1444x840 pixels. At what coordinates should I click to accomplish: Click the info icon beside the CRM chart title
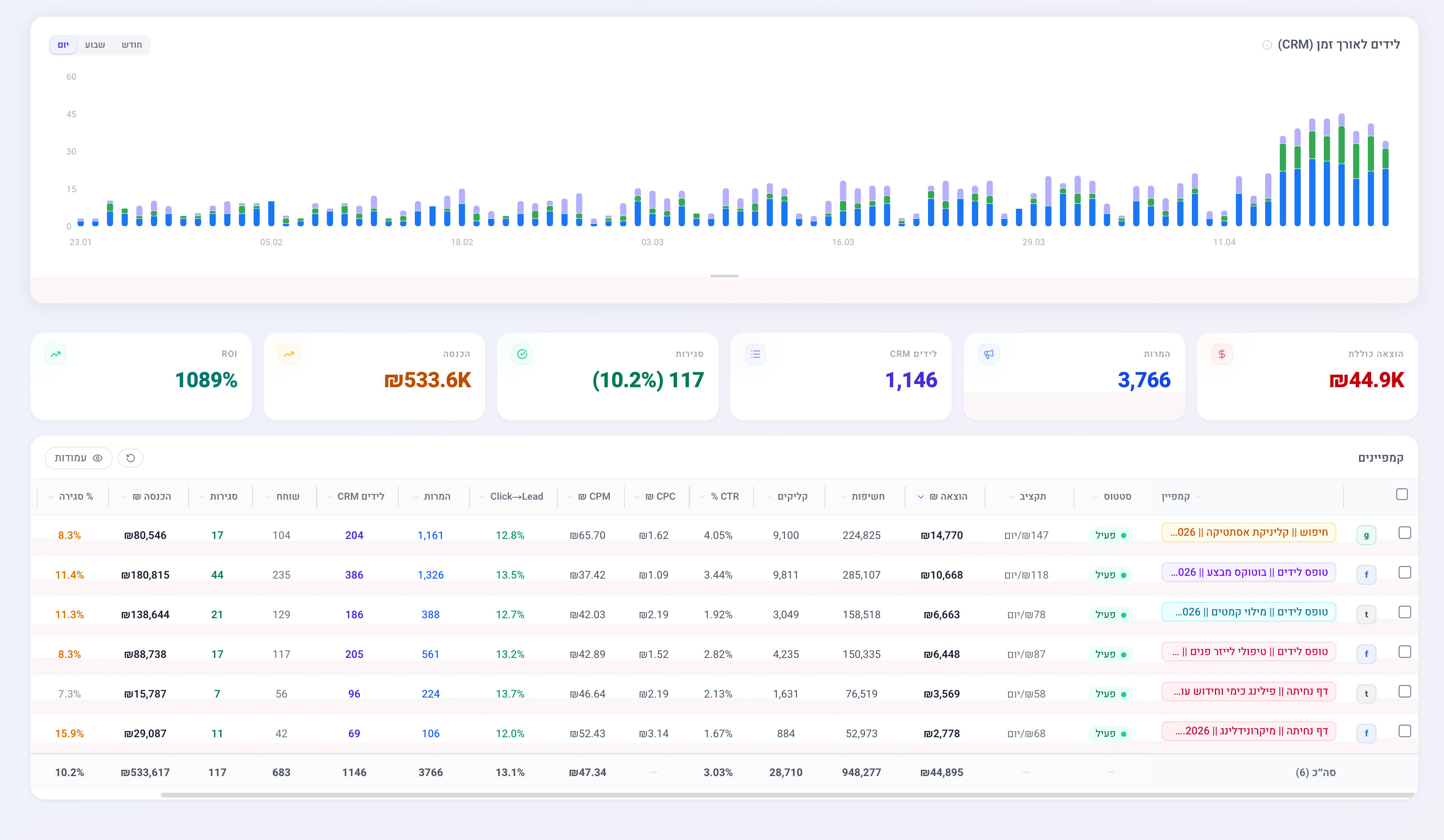tap(1267, 45)
